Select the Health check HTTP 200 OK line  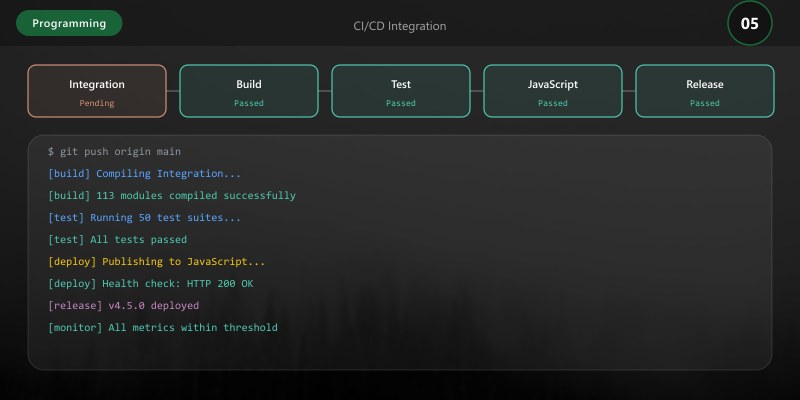151,284
